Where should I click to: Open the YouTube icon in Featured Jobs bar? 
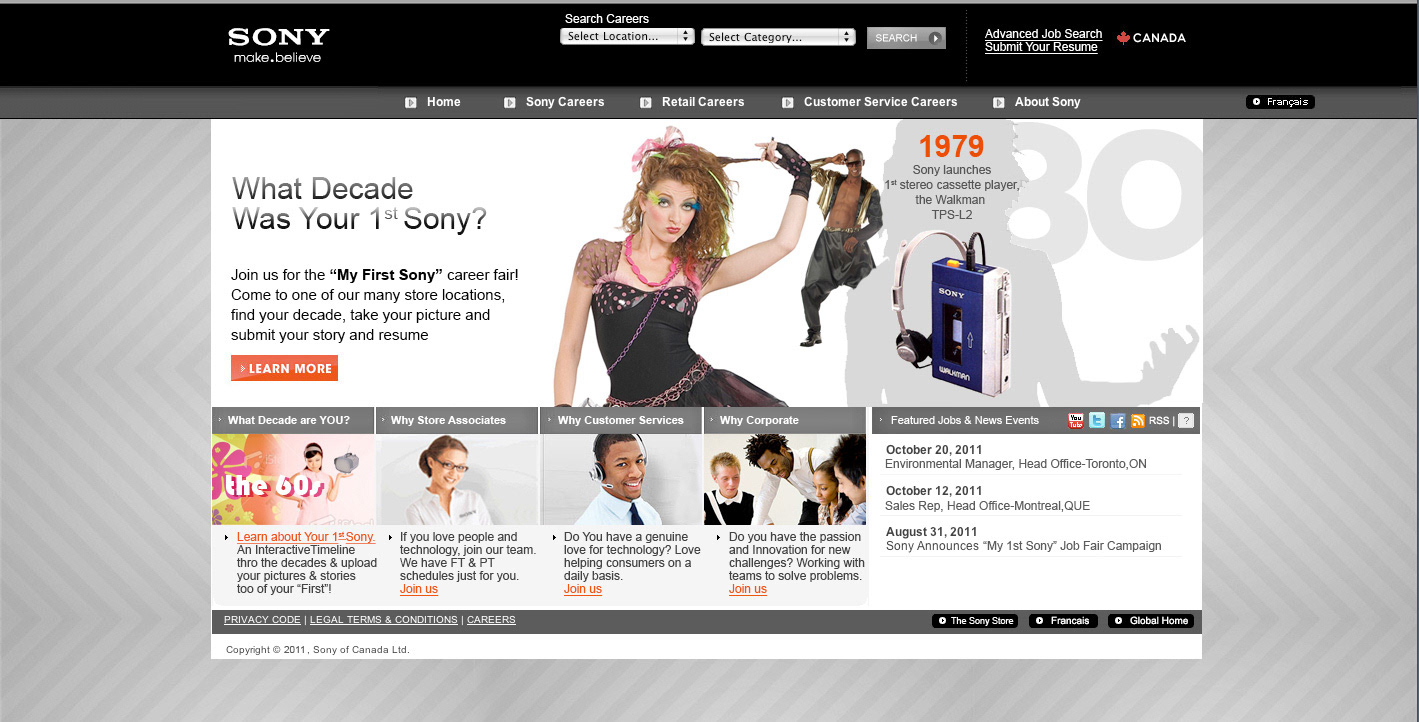[x=1076, y=421]
